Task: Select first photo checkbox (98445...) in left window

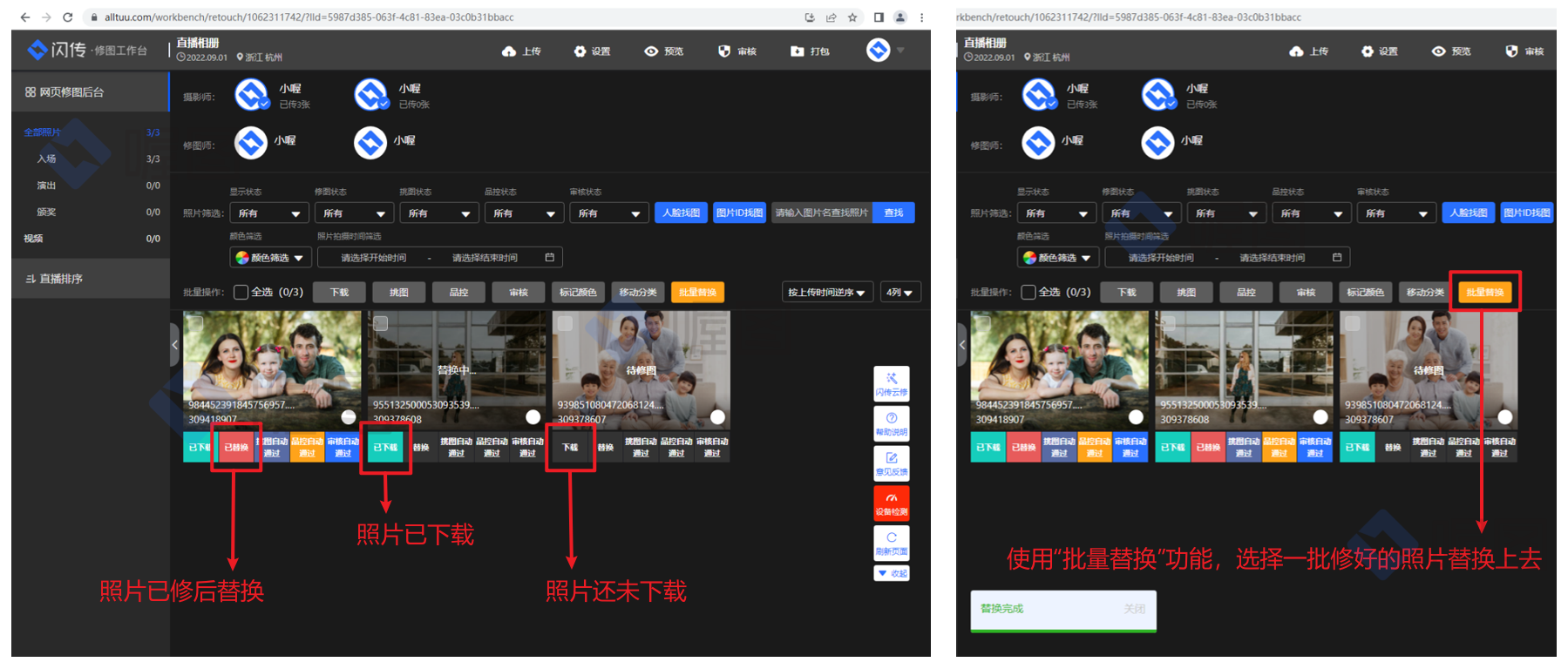Action: point(196,323)
